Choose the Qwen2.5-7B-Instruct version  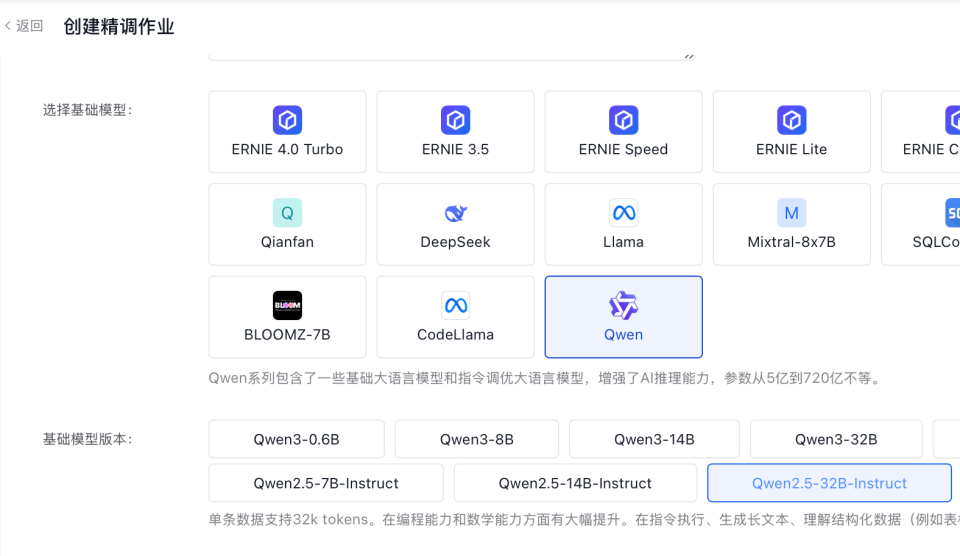coord(326,483)
